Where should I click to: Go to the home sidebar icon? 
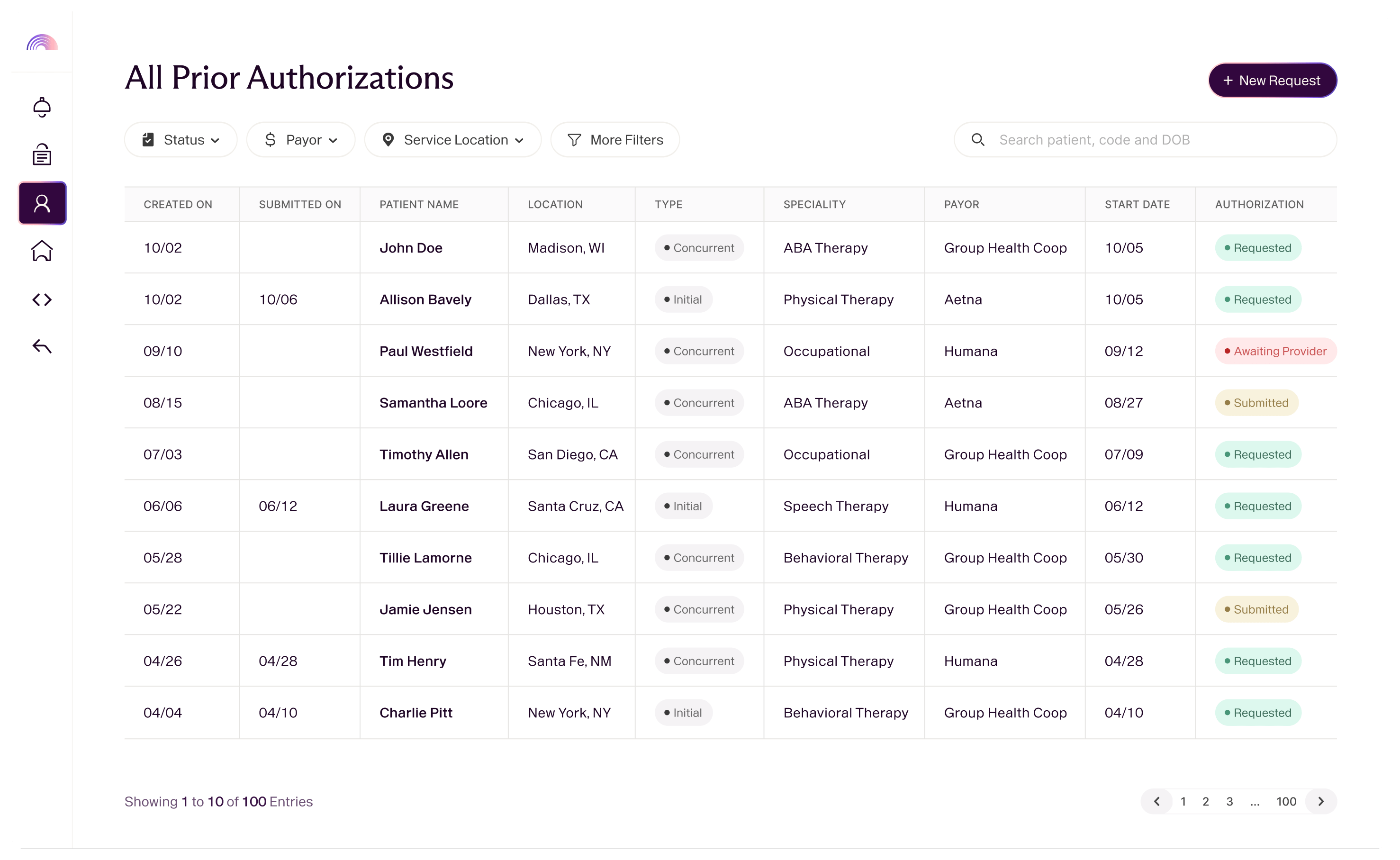pyautogui.click(x=42, y=251)
